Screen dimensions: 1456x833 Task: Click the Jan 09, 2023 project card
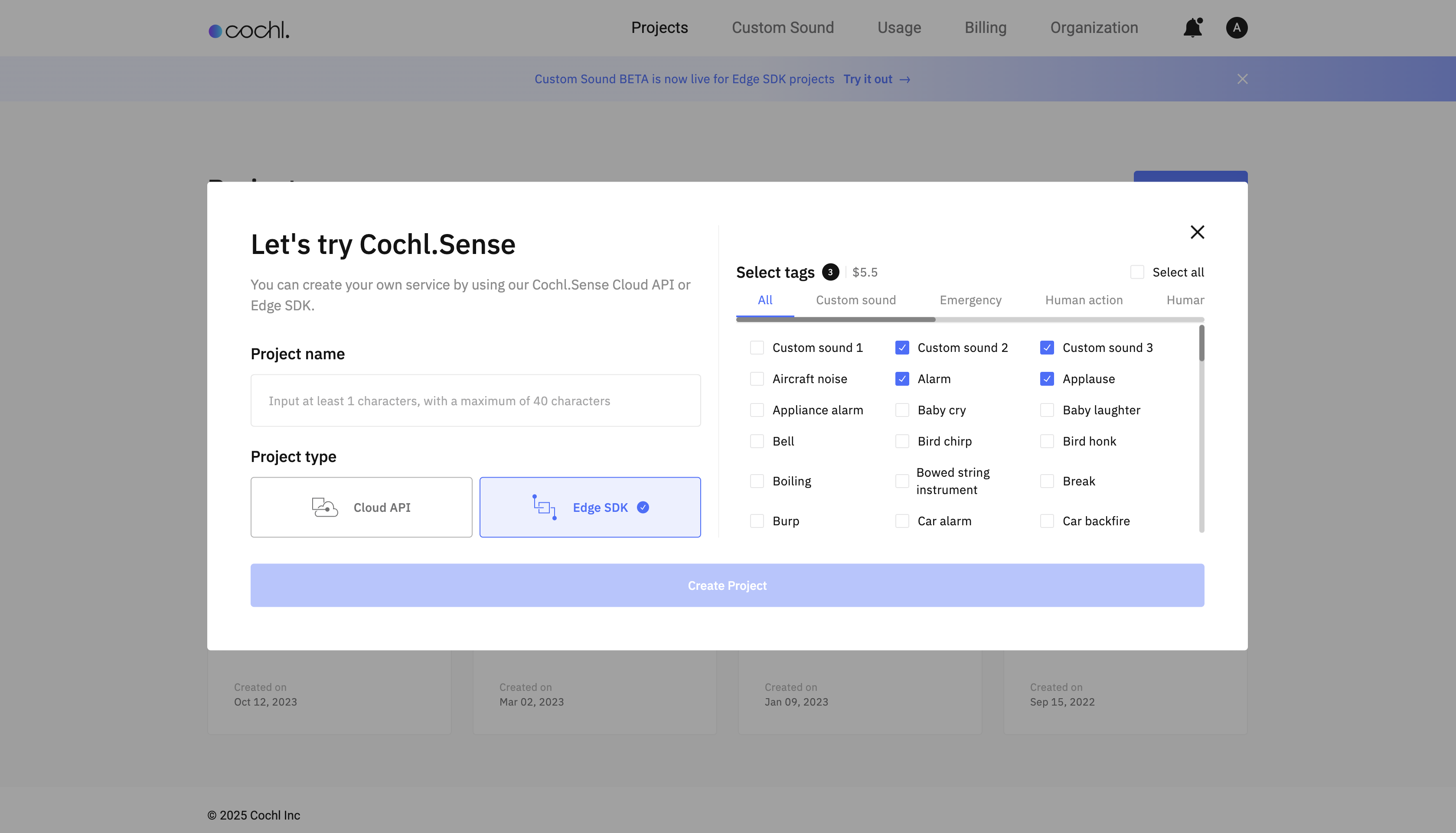tap(860, 692)
